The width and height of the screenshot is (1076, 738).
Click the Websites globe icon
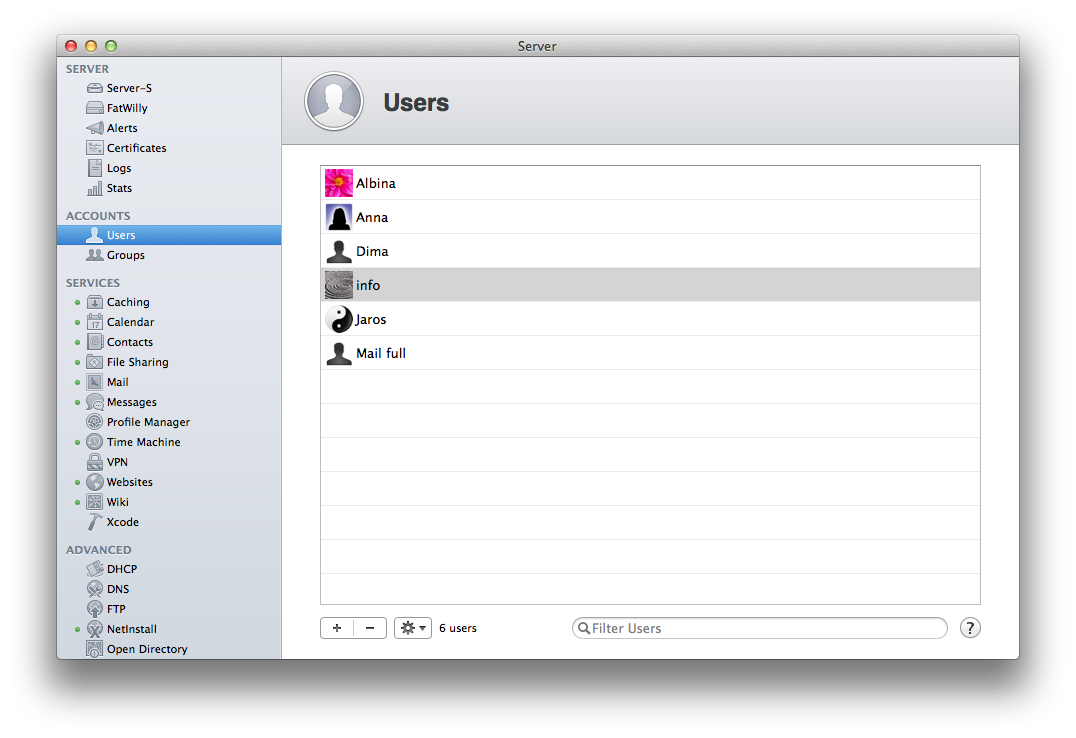pyautogui.click(x=95, y=482)
